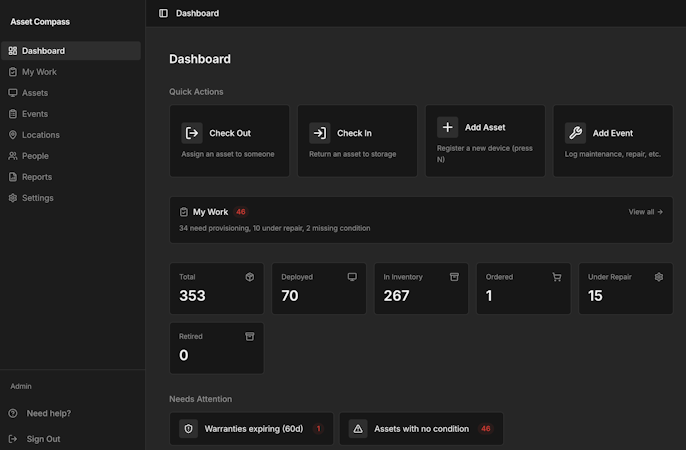Click the My Work clipboard icon in sidebar
Image resolution: width=686 pixels, height=450 pixels.
click(13, 72)
